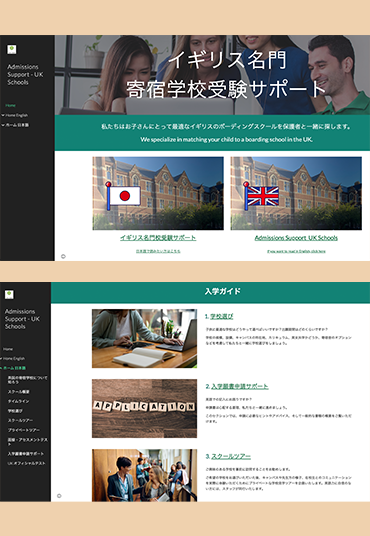Click the APPLICATION letter tiles photo
This screenshot has width=370, height=536.
pyautogui.click(x=144, y=408)
